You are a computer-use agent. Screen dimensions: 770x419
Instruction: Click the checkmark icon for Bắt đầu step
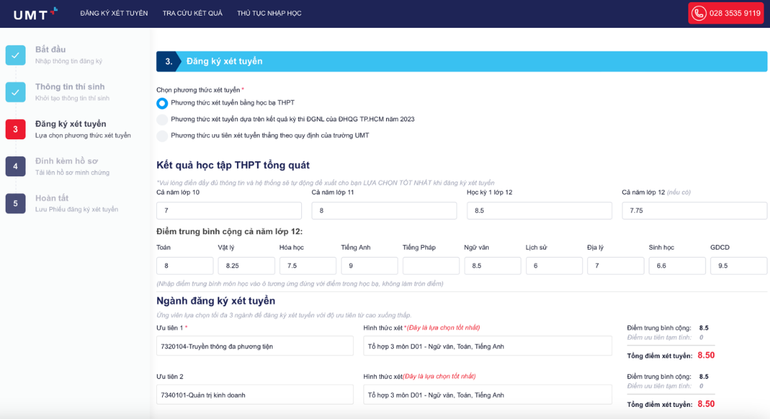tap(15, 55)
